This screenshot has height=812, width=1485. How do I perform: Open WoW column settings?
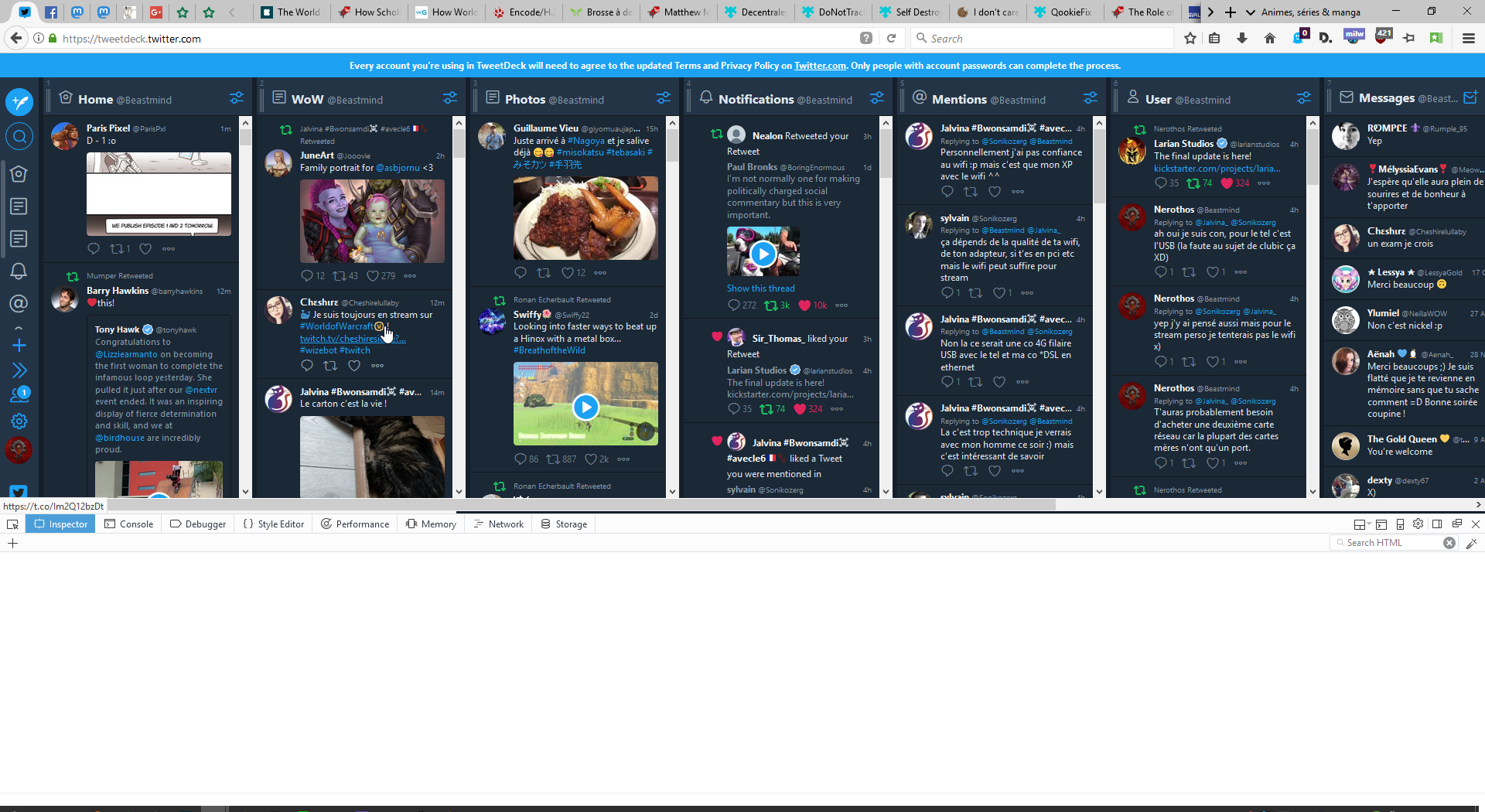point(450,97)
